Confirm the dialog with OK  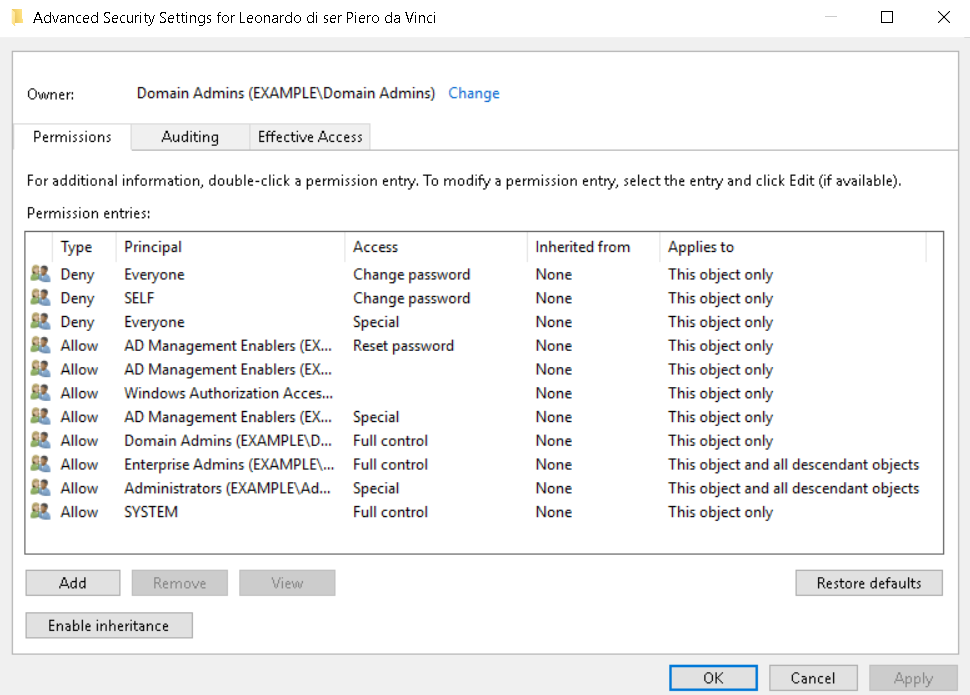[x=713, y=678]
